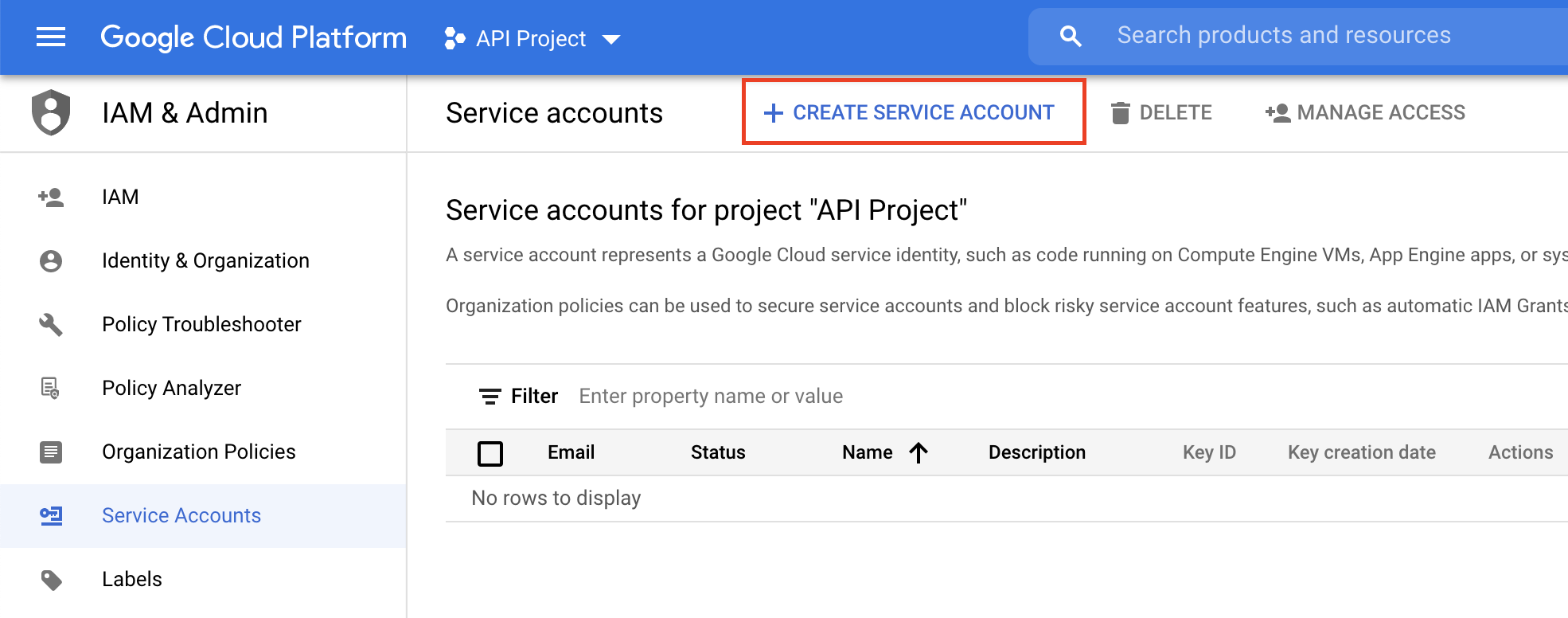Click the DELETE button label
The image size is (1568, 618).
1176,113
